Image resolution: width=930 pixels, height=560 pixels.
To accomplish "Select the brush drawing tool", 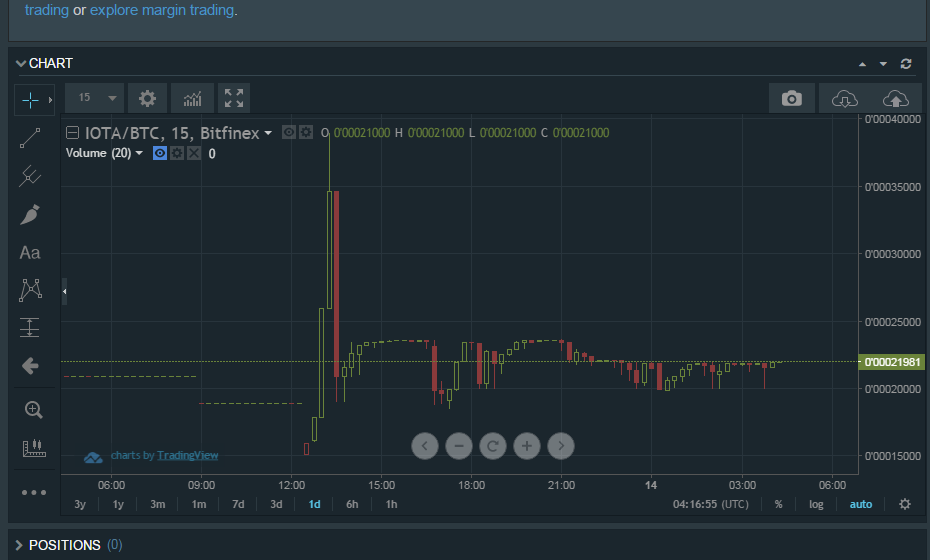I will pyautogui.click(x=30, y=214).
